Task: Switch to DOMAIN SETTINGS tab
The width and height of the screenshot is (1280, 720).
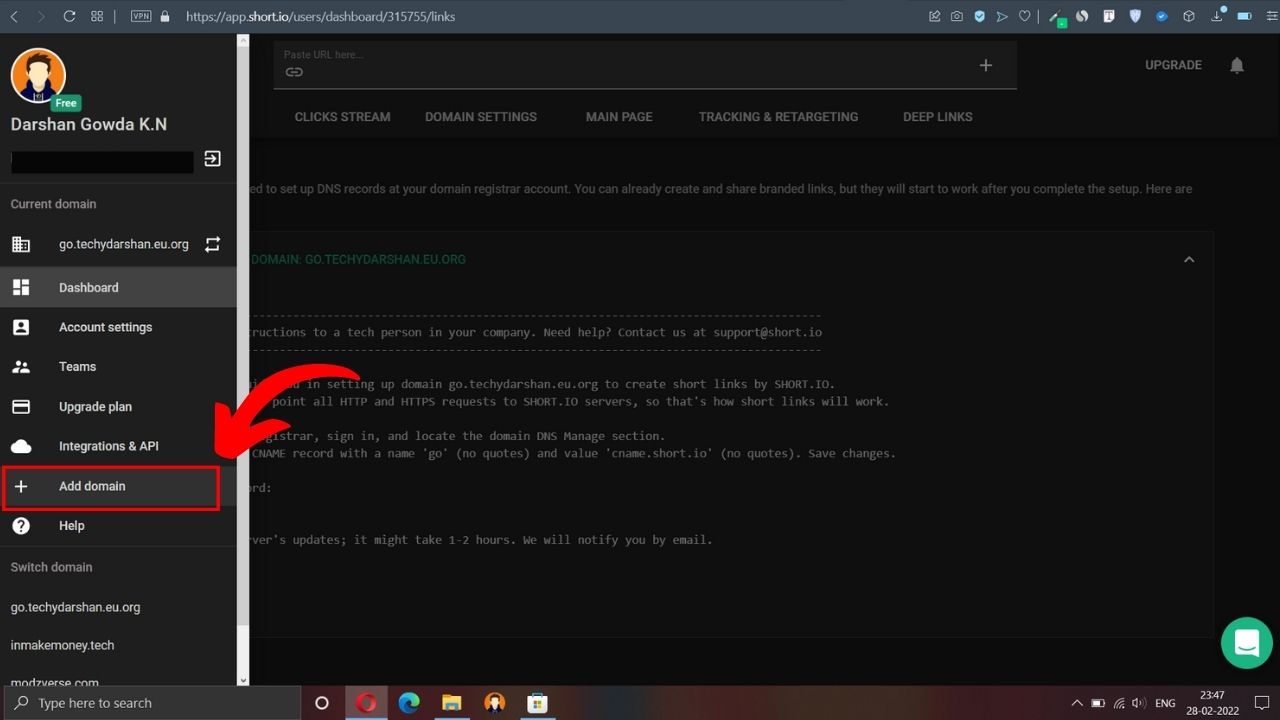Action: [481, 117]
